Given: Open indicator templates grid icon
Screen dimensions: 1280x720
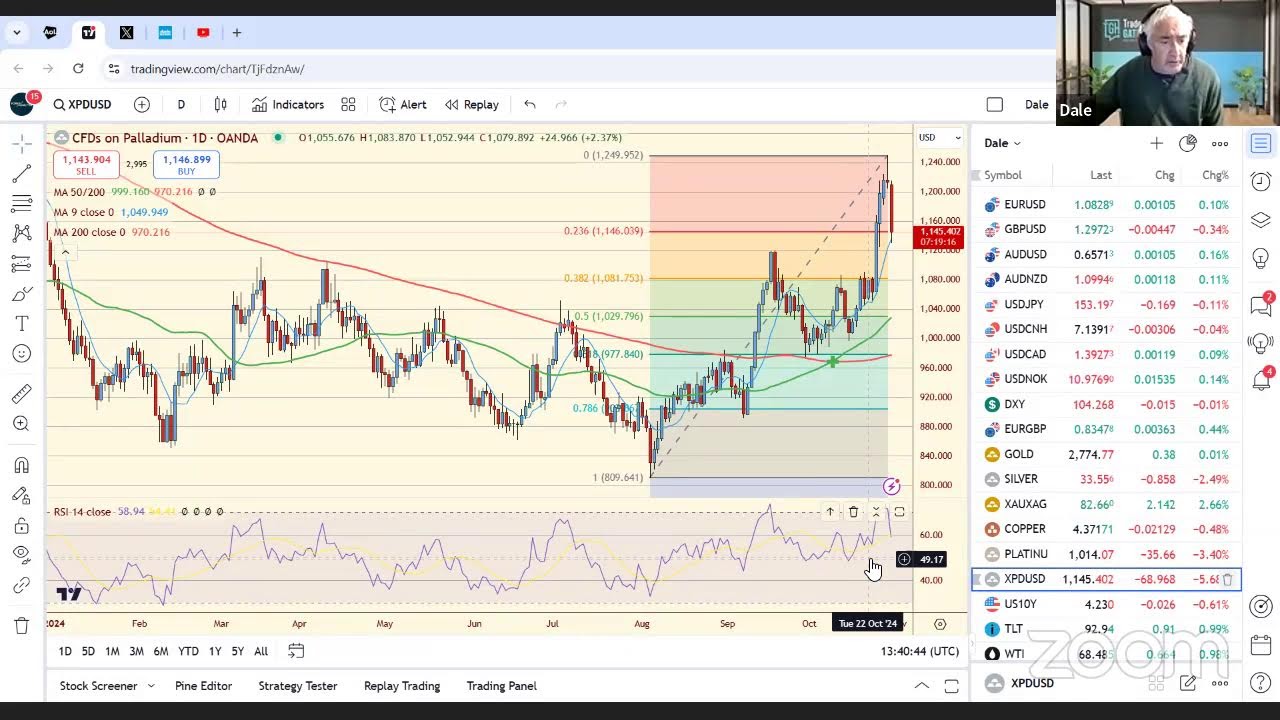Looking at the screenshot, I should [348, 104].
